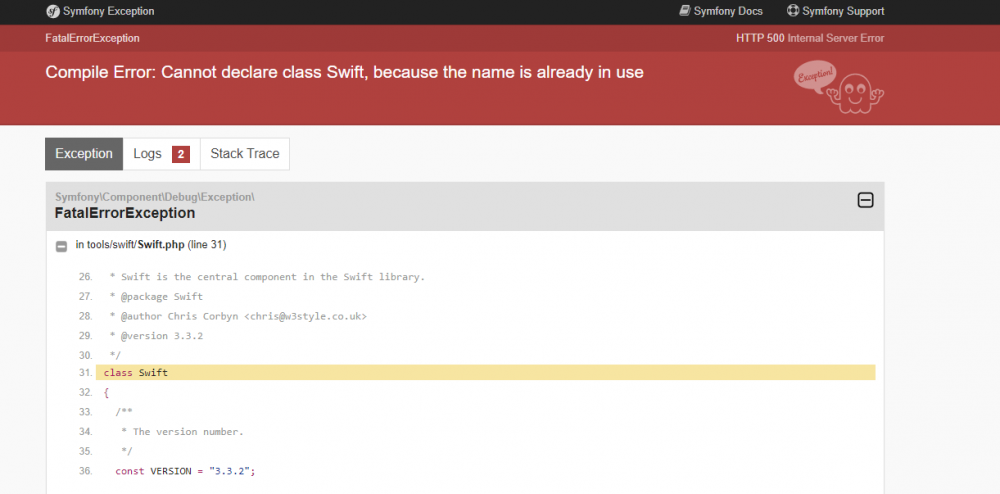This screenshot has height=494, width=1000.
Task: Collapse the FatalErrorException panel with minus icon
Action: 866,200
